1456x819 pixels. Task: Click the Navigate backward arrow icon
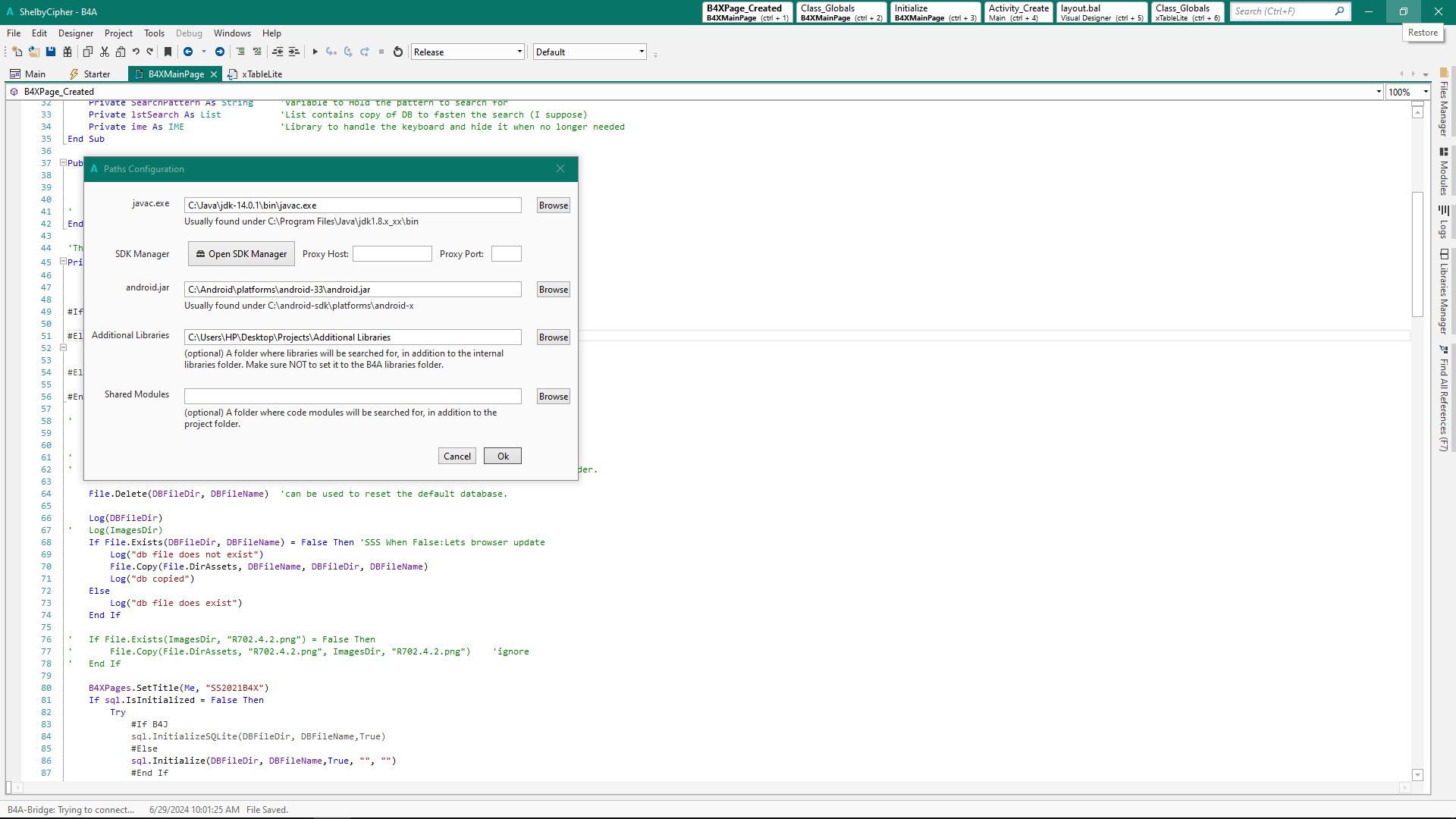click(188, 52)
